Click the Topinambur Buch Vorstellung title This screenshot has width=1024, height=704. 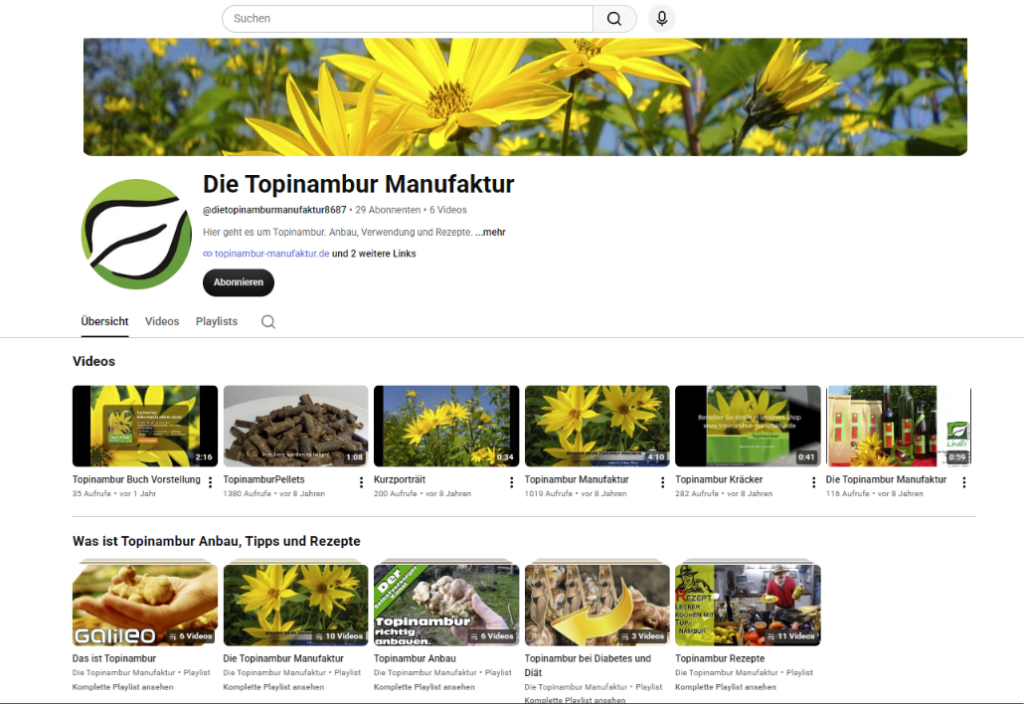(x=136, y=479)
